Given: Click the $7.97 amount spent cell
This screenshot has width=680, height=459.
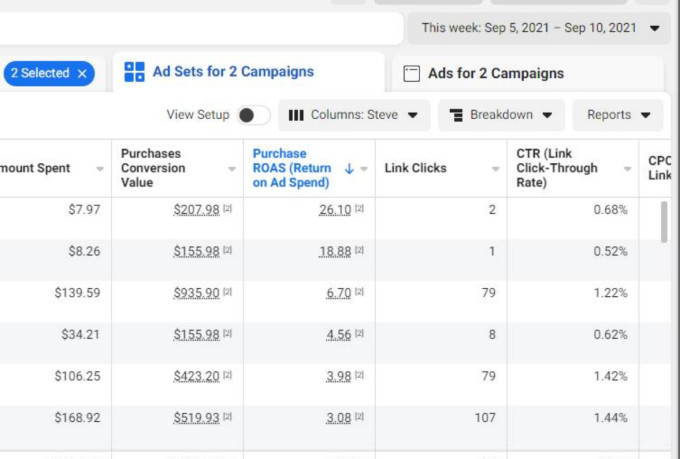Looking at the screenshot, I should (84, 210).
